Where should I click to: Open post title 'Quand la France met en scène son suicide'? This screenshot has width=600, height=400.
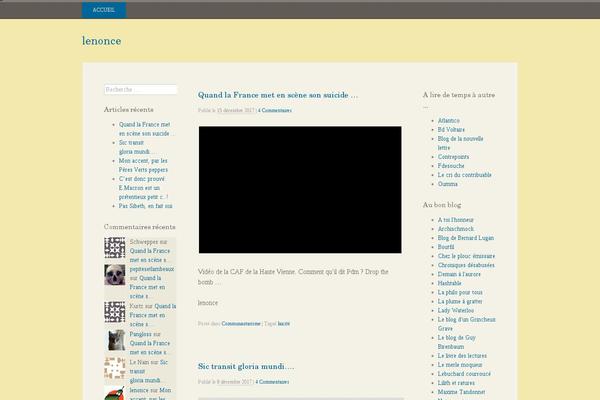(x=278, y=95)
